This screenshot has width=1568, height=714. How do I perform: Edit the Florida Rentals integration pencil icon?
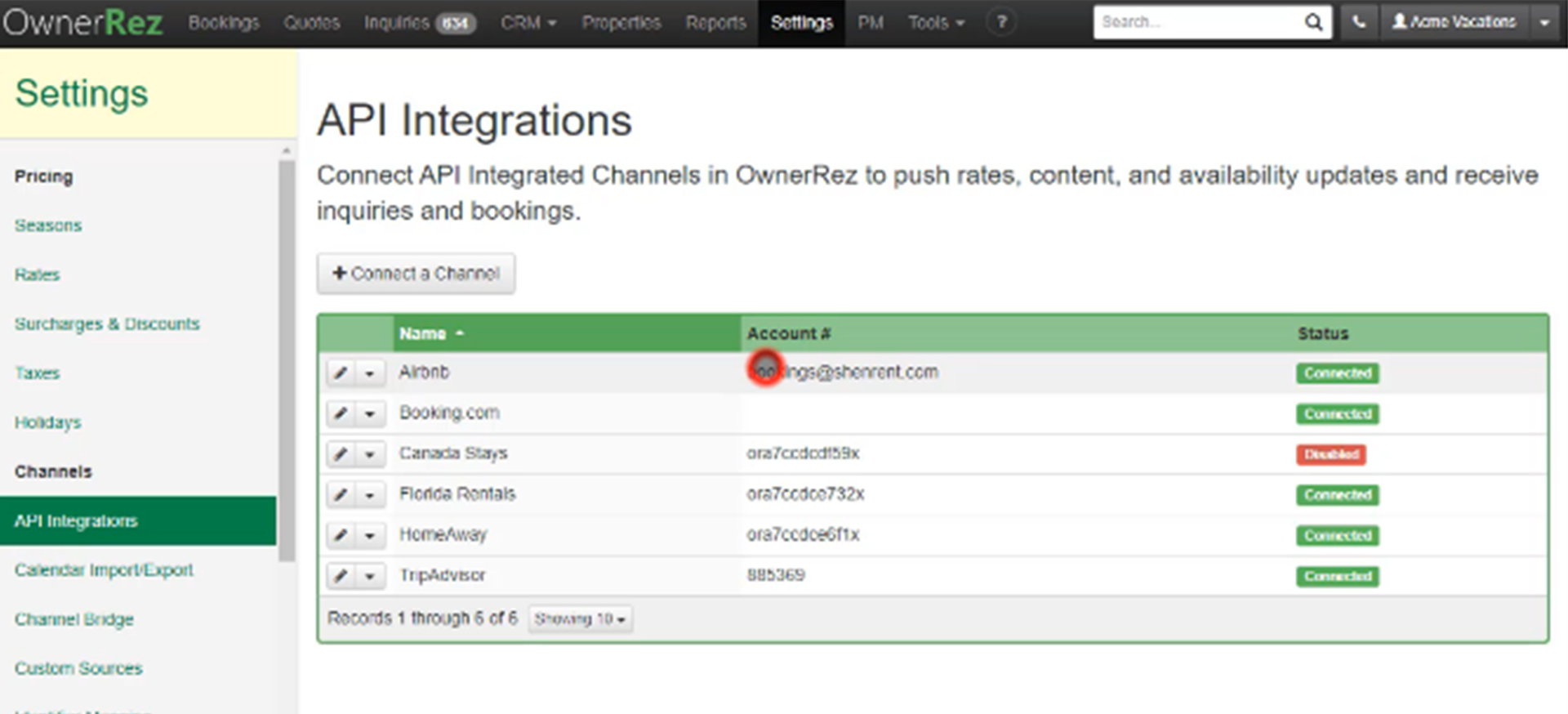341,494
